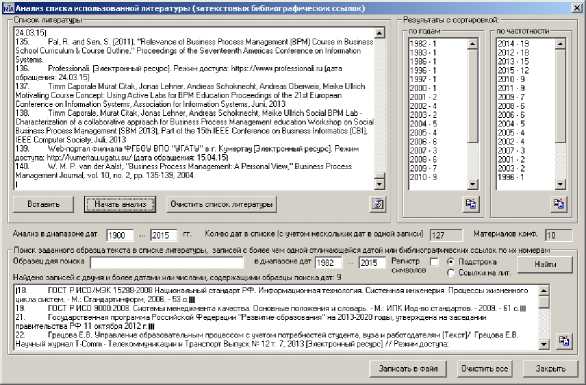Viewport: 586px width, 385px height.
Task: Click found record 19 'ГОСТ Р ИСО 9000-2008'
Action: click(x=271, y=309)
